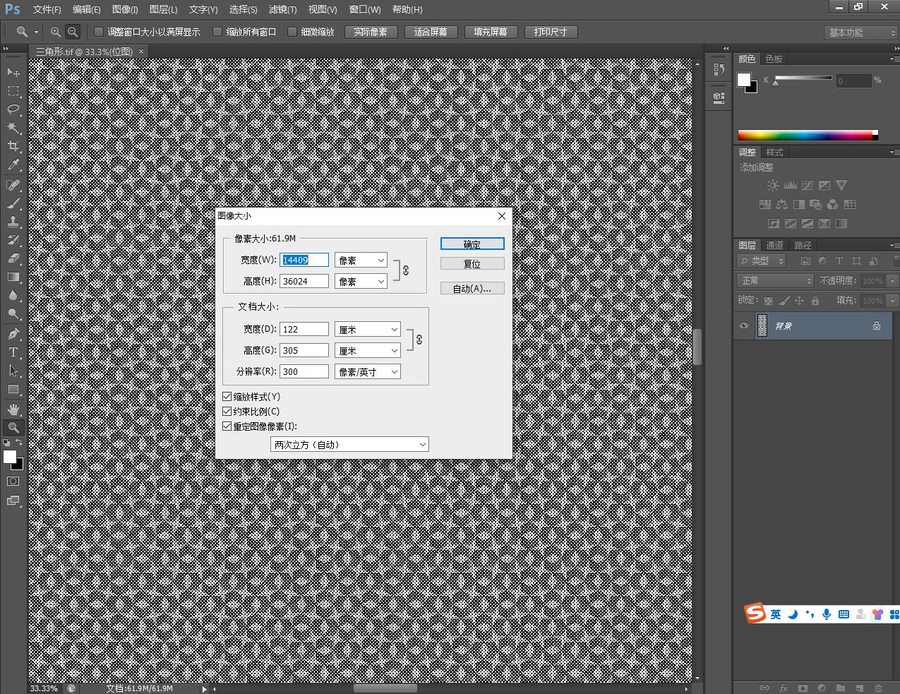Open document height unit dropdown
Image resolution: width=900 pixels, height=694 pixels.
[367, 351]
